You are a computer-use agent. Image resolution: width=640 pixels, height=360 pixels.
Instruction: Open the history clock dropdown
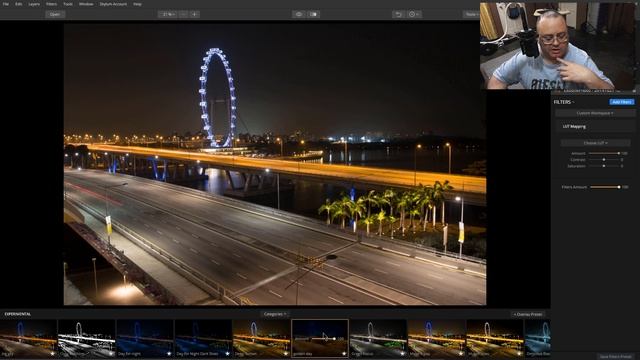pos(413,14)
